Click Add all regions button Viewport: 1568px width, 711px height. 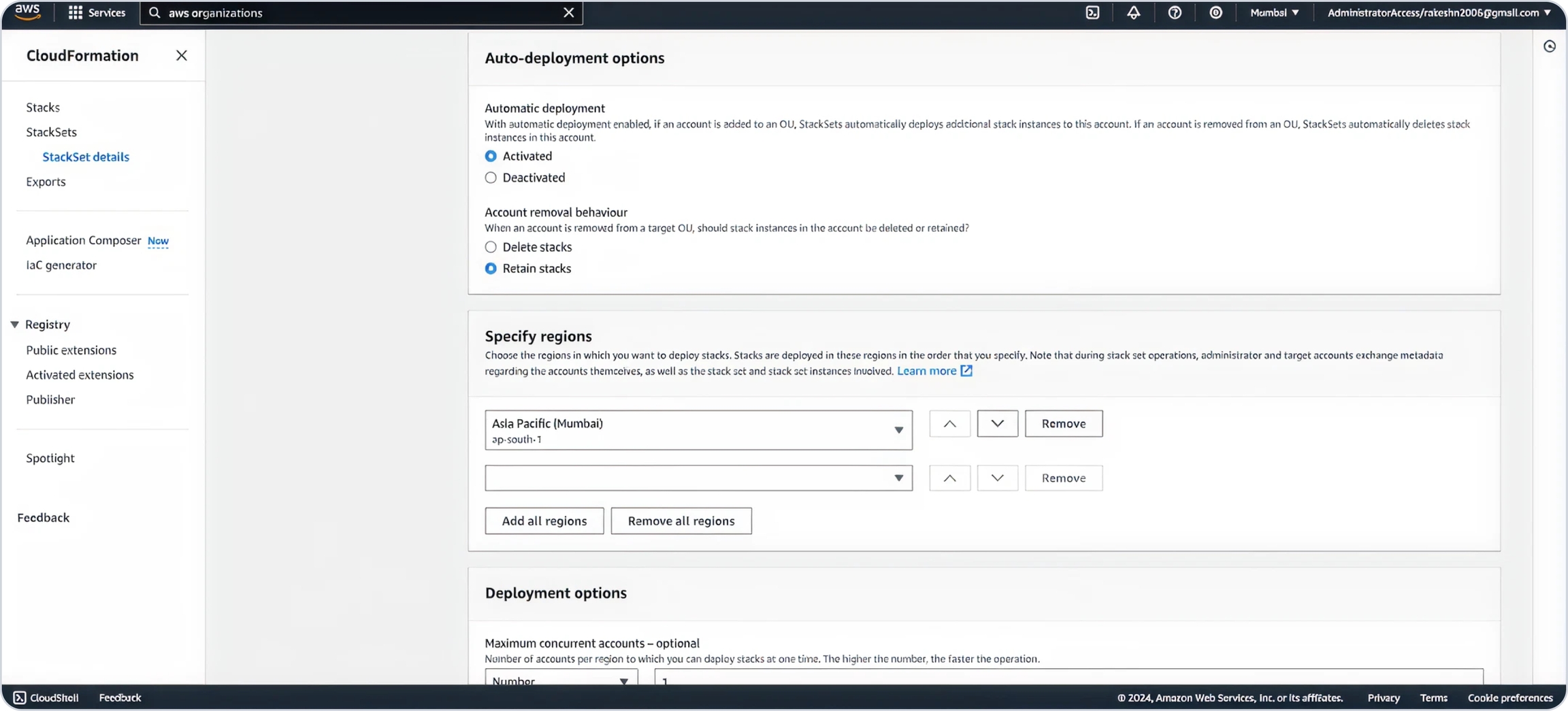(x=544, y=521)
